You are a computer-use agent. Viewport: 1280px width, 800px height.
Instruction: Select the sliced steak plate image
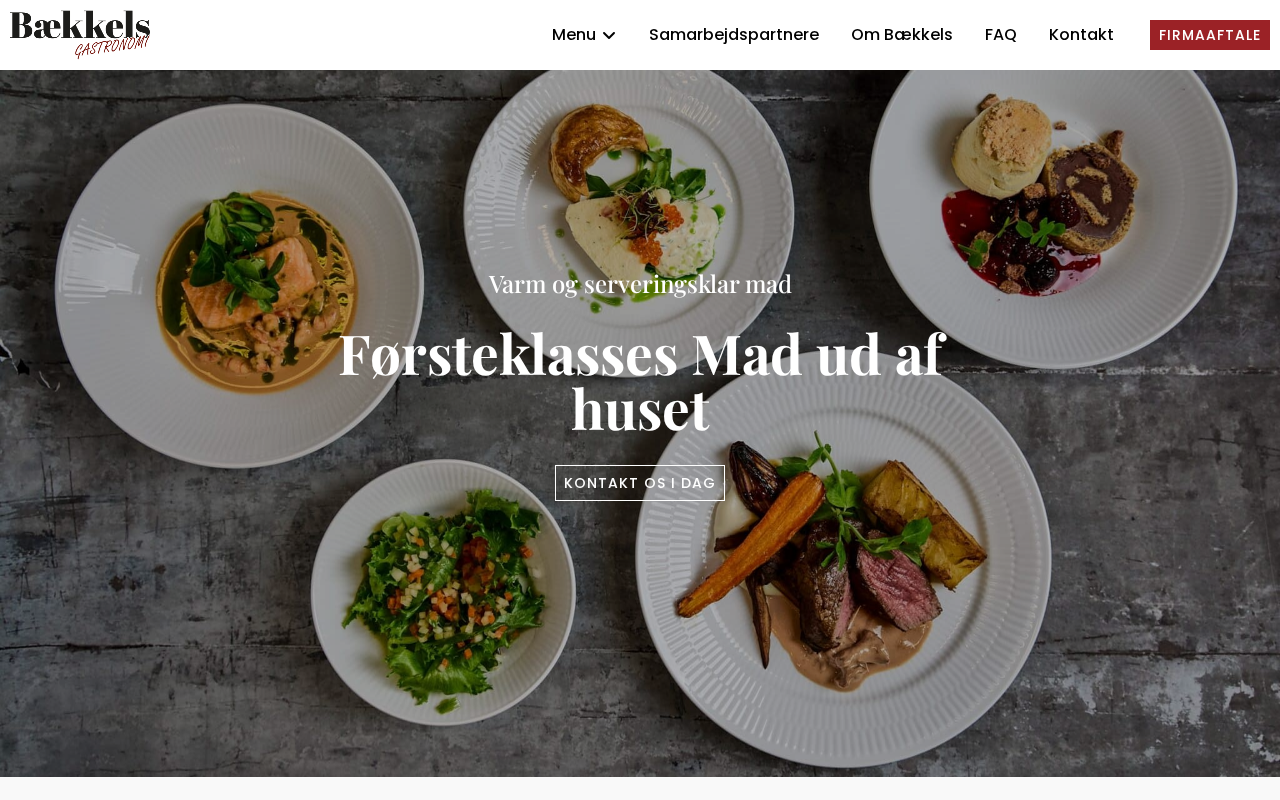click(x=843, y=559)
